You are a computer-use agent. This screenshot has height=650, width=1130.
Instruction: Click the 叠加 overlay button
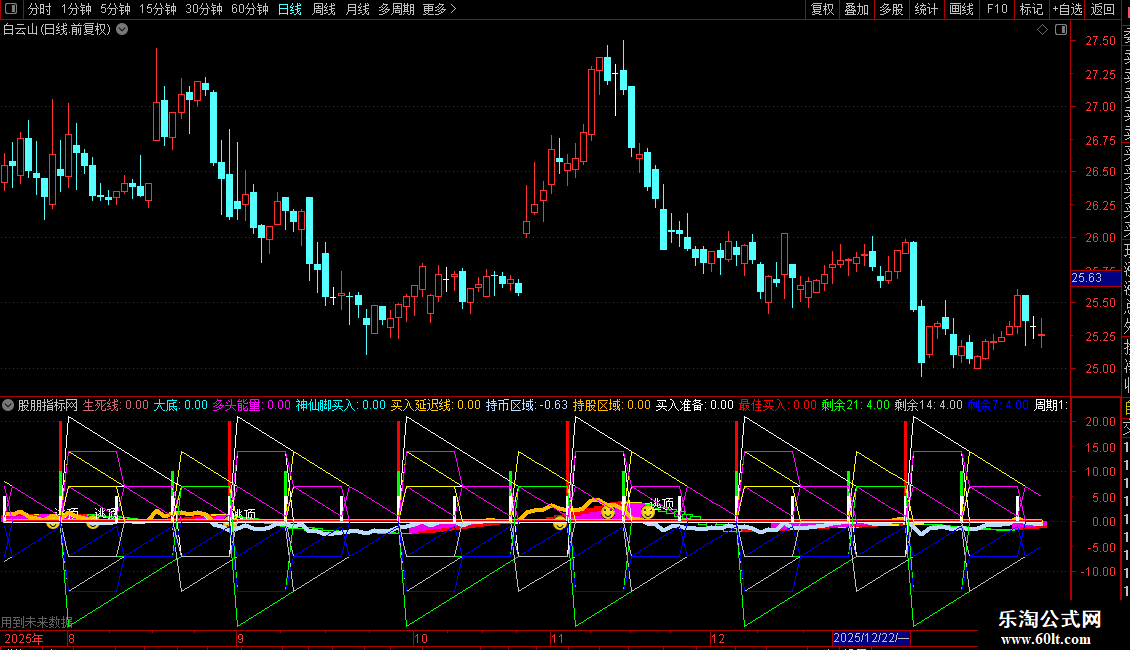pos(857,9)
